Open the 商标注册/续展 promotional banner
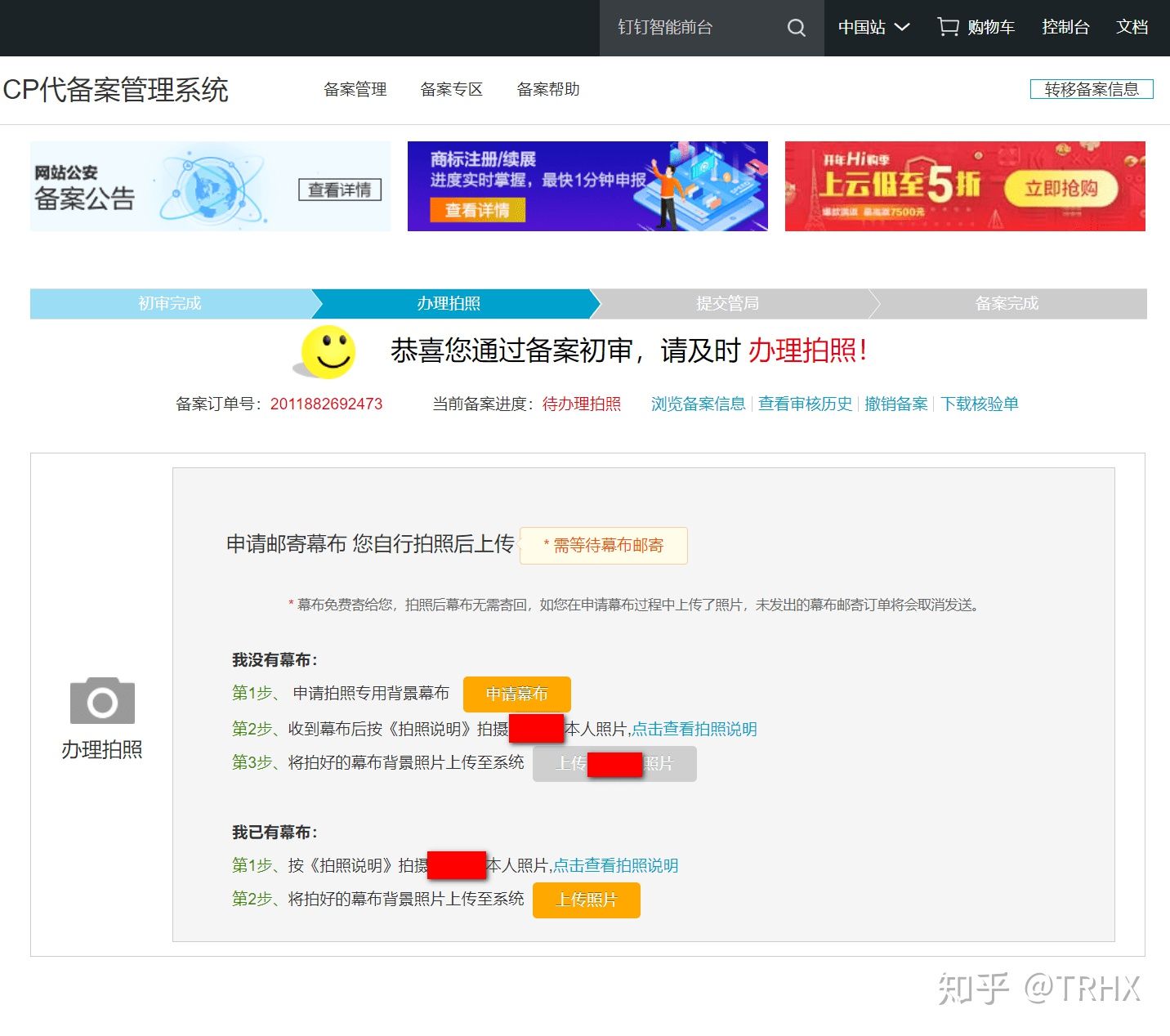The width and height of the screenshot is (1170, 1036). tap(587, 186)
